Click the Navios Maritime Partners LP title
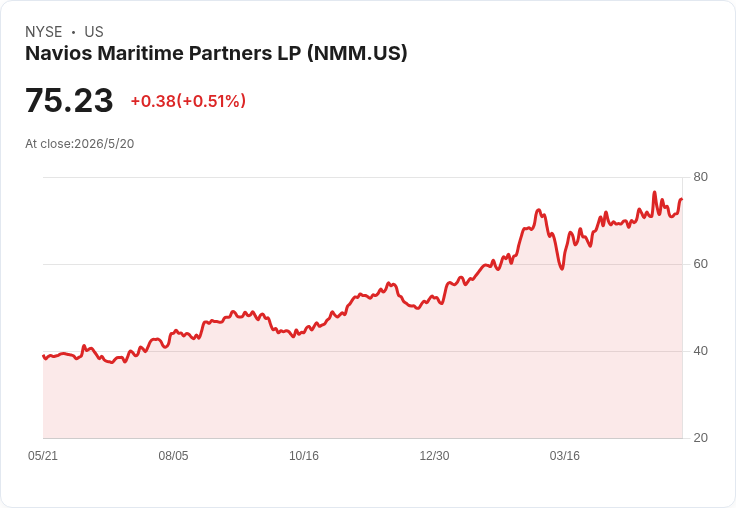736x508 pixels. point(216,54)
